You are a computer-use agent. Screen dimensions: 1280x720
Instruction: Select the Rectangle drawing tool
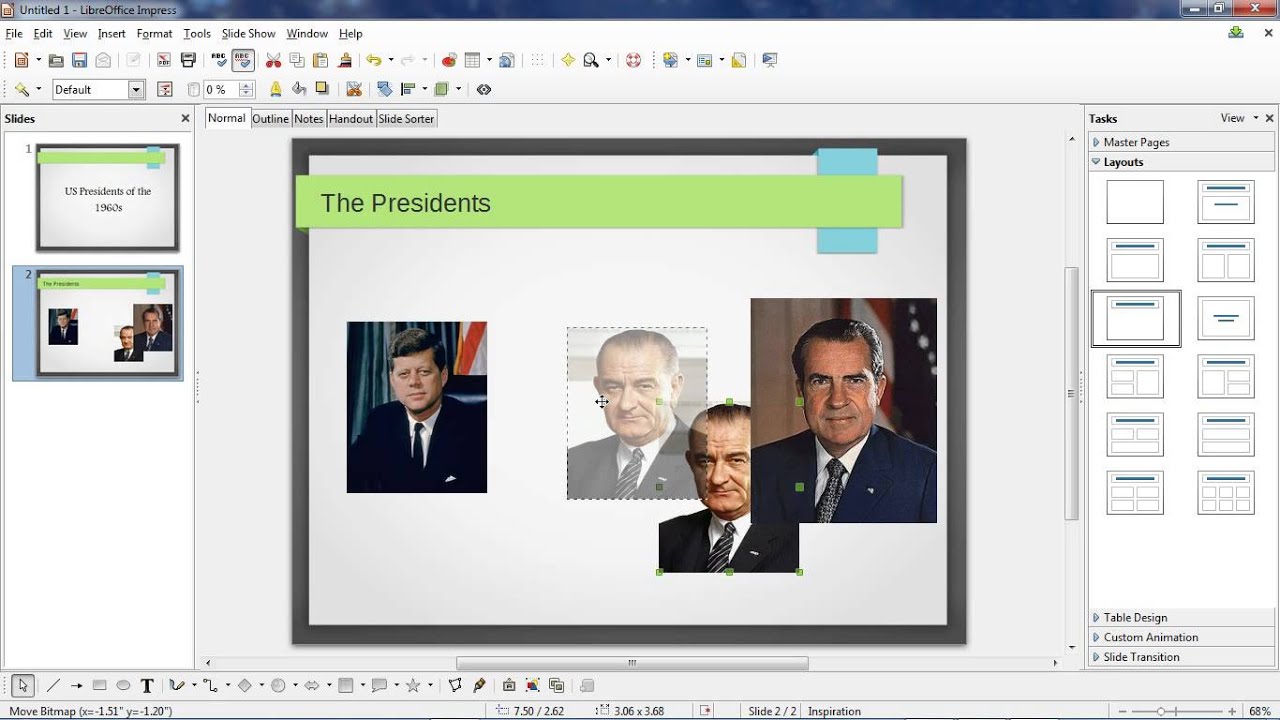click(x=99, y=685)
